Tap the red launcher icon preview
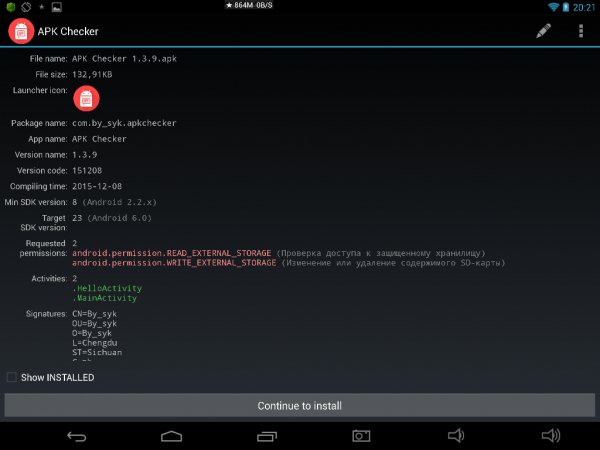Viewport: 600px width, 450px height. click(x=86, y=98)
